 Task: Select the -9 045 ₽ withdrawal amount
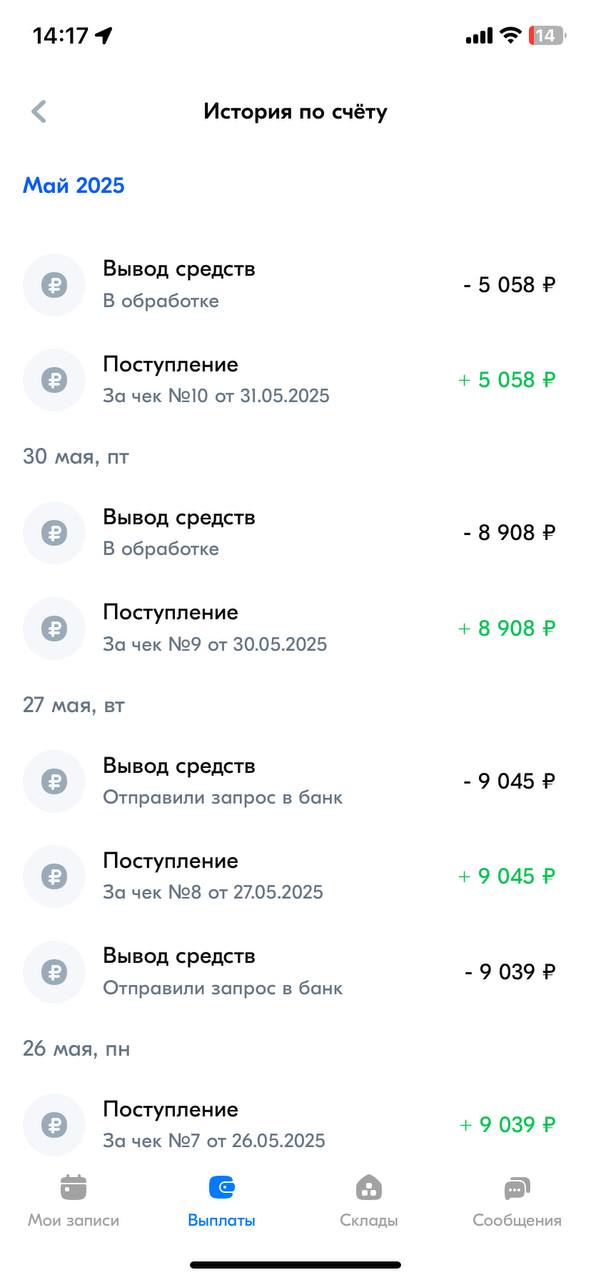pos(509,781)
